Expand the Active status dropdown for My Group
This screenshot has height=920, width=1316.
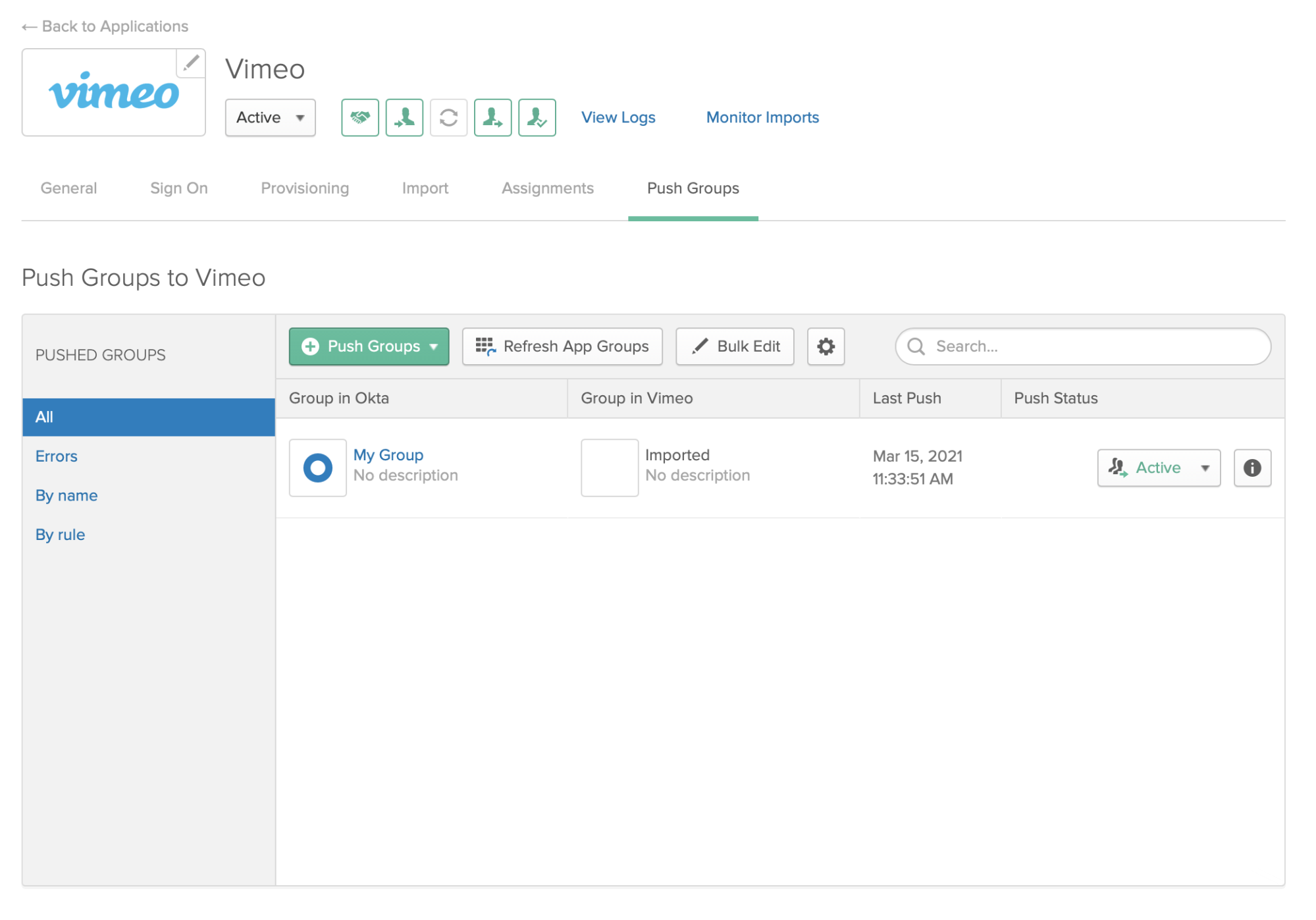(x=1205, y=467)
